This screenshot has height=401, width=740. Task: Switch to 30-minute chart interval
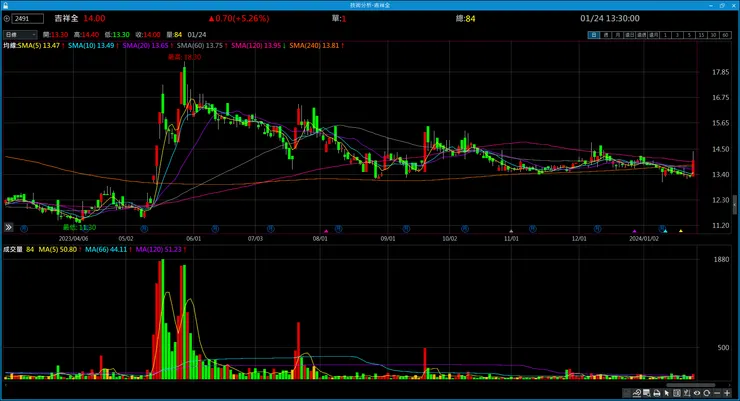pyautogui.click(x=713, y=35)
